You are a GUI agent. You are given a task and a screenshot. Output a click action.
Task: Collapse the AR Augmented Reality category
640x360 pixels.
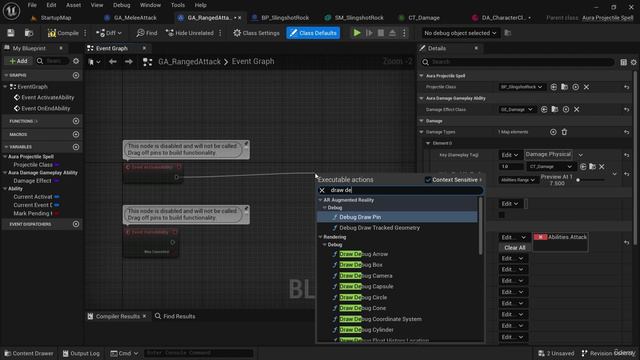pos(320,200)
